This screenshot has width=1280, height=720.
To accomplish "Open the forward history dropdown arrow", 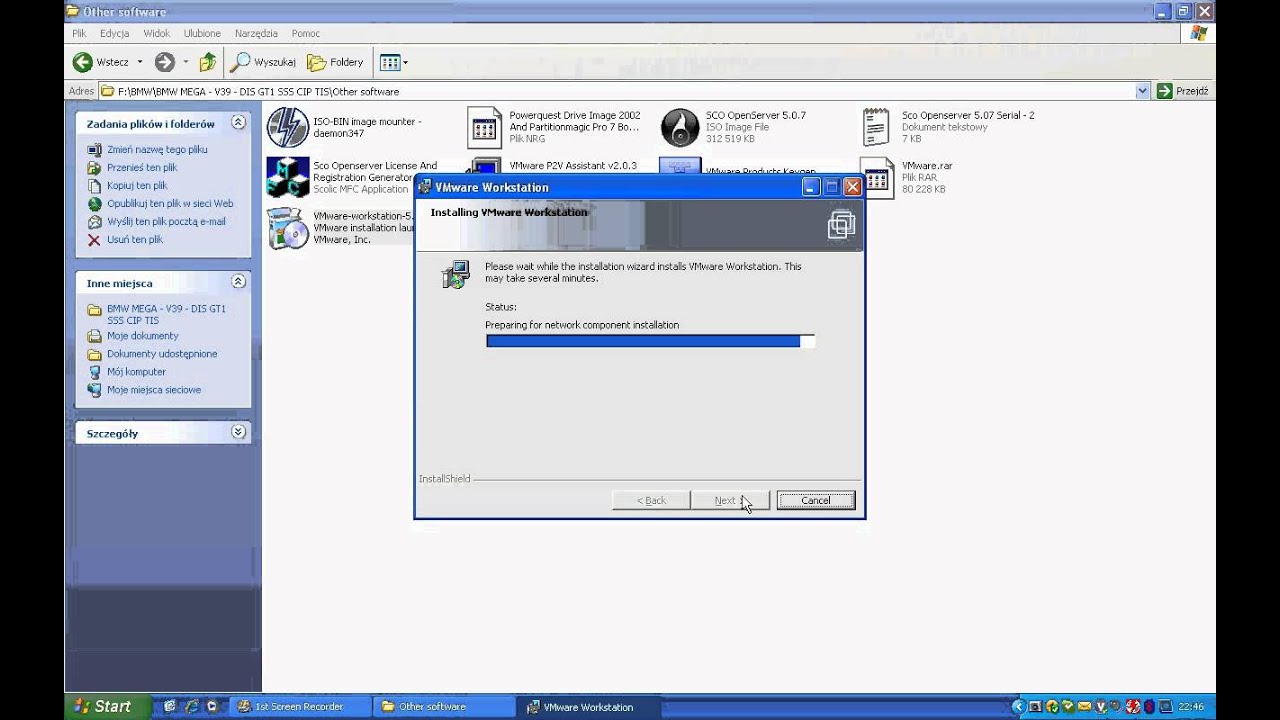I will [x=186, y=62].
